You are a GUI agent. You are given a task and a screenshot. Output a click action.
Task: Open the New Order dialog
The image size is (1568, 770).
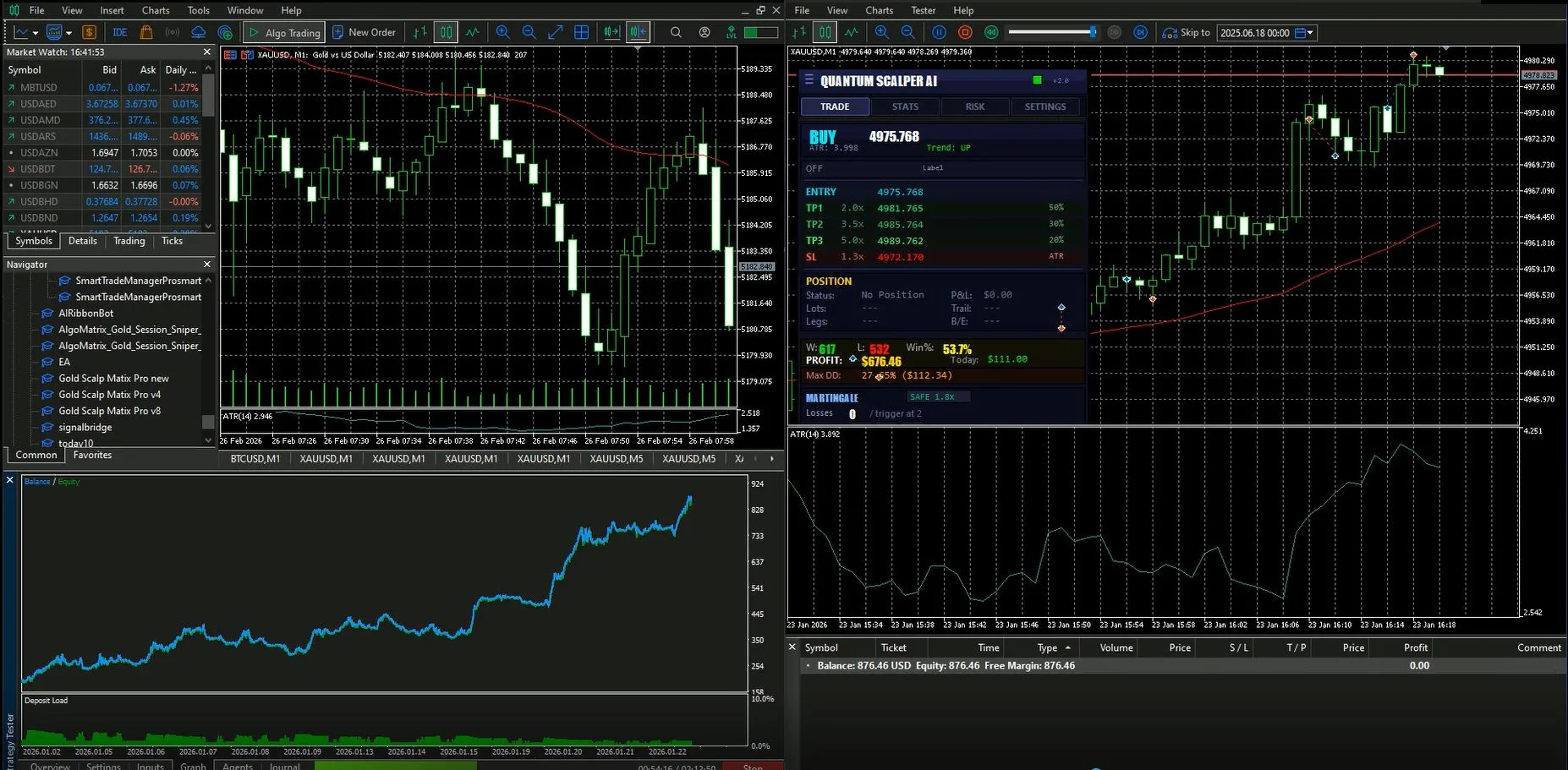[365, 32]
